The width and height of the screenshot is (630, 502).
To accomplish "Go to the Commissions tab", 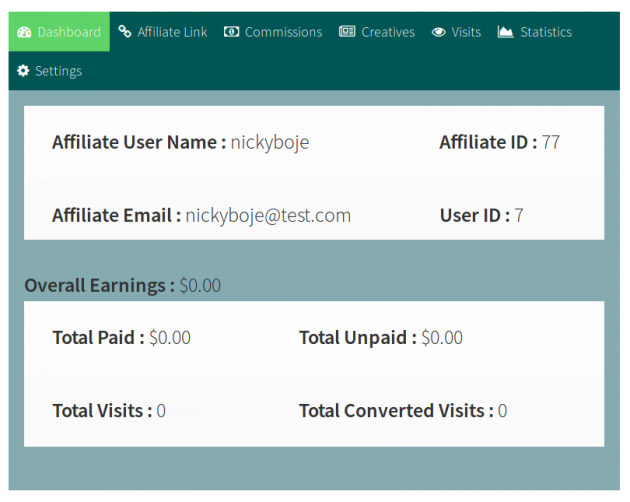I will point(273,32).
